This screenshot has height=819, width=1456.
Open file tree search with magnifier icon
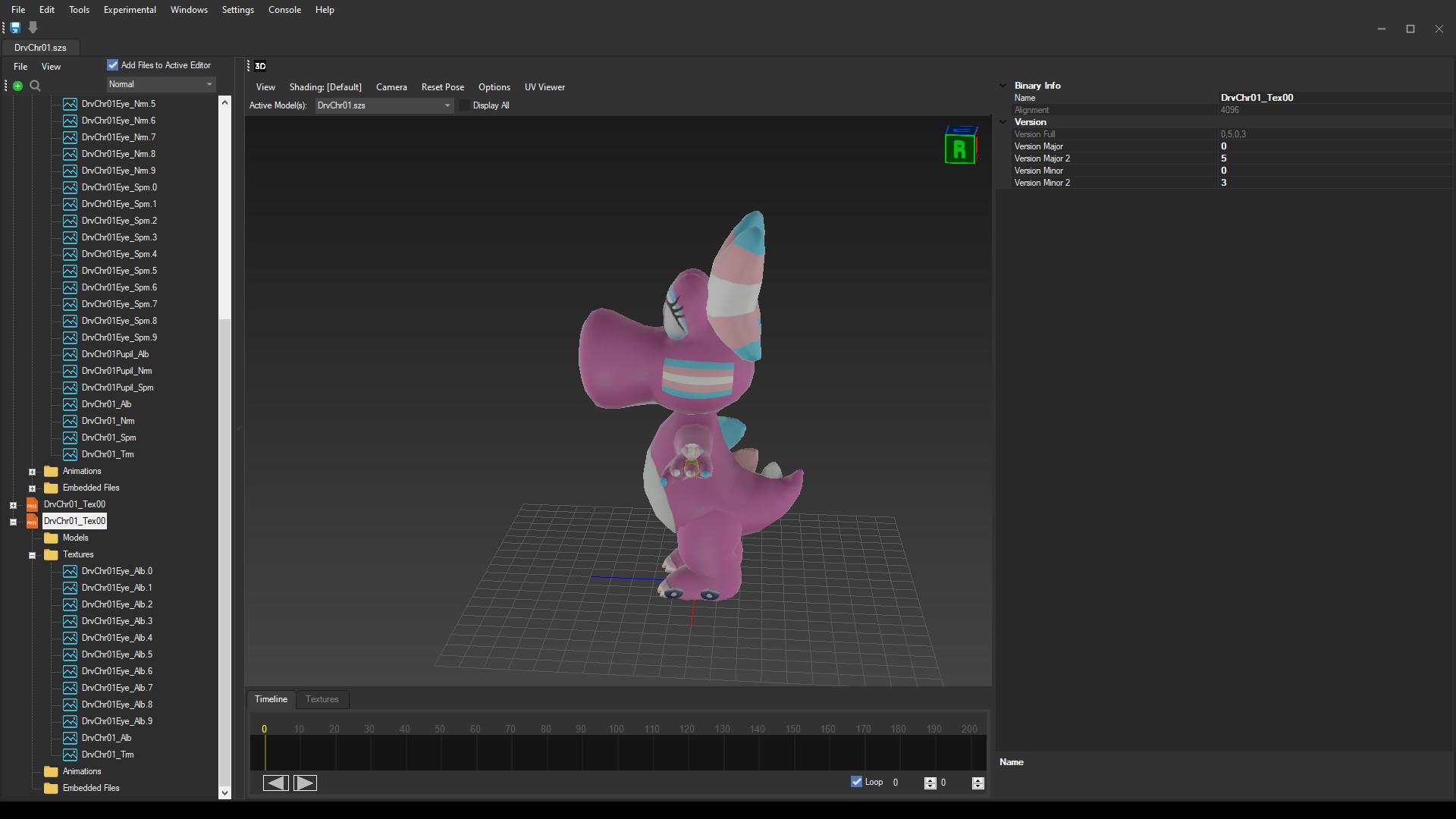[x=35, y=86]
